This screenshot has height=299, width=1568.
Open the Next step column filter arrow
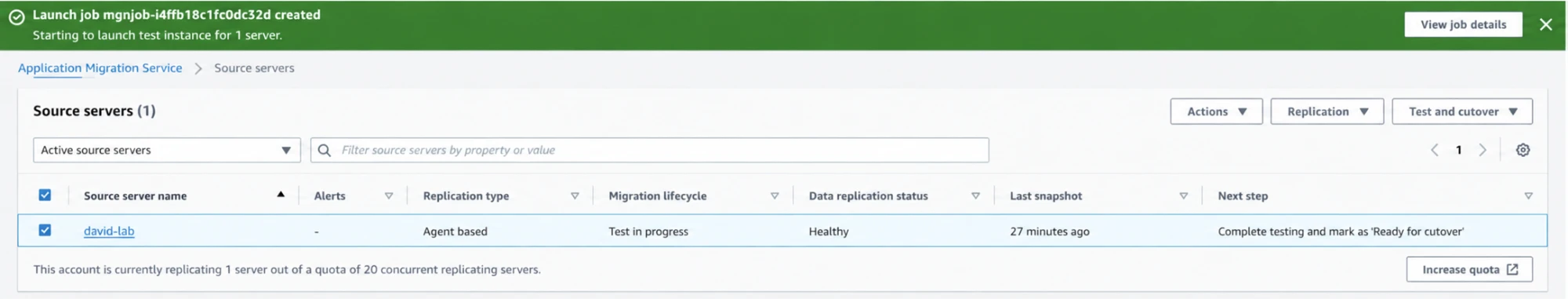[x=1528, y=196]
